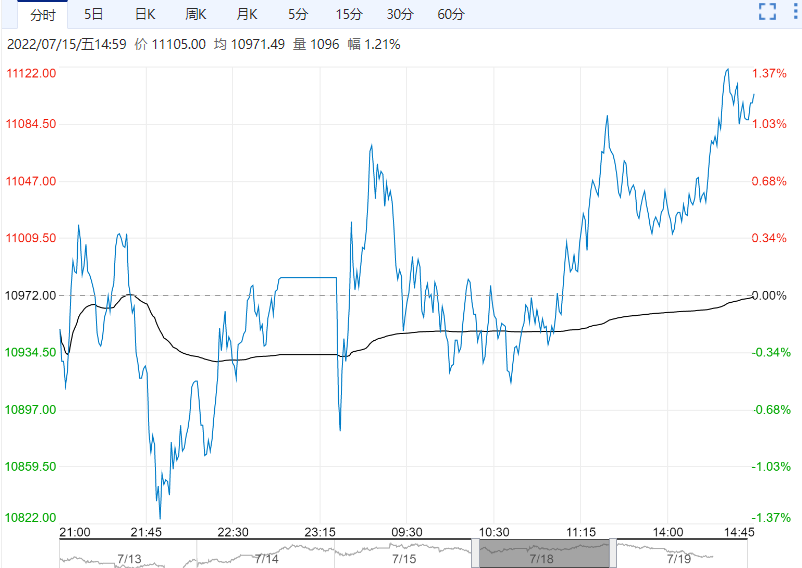This screenshot has width=802, height=568.
Task: Open the 日K daily candlestick tab
Action: tap(145, 14)
